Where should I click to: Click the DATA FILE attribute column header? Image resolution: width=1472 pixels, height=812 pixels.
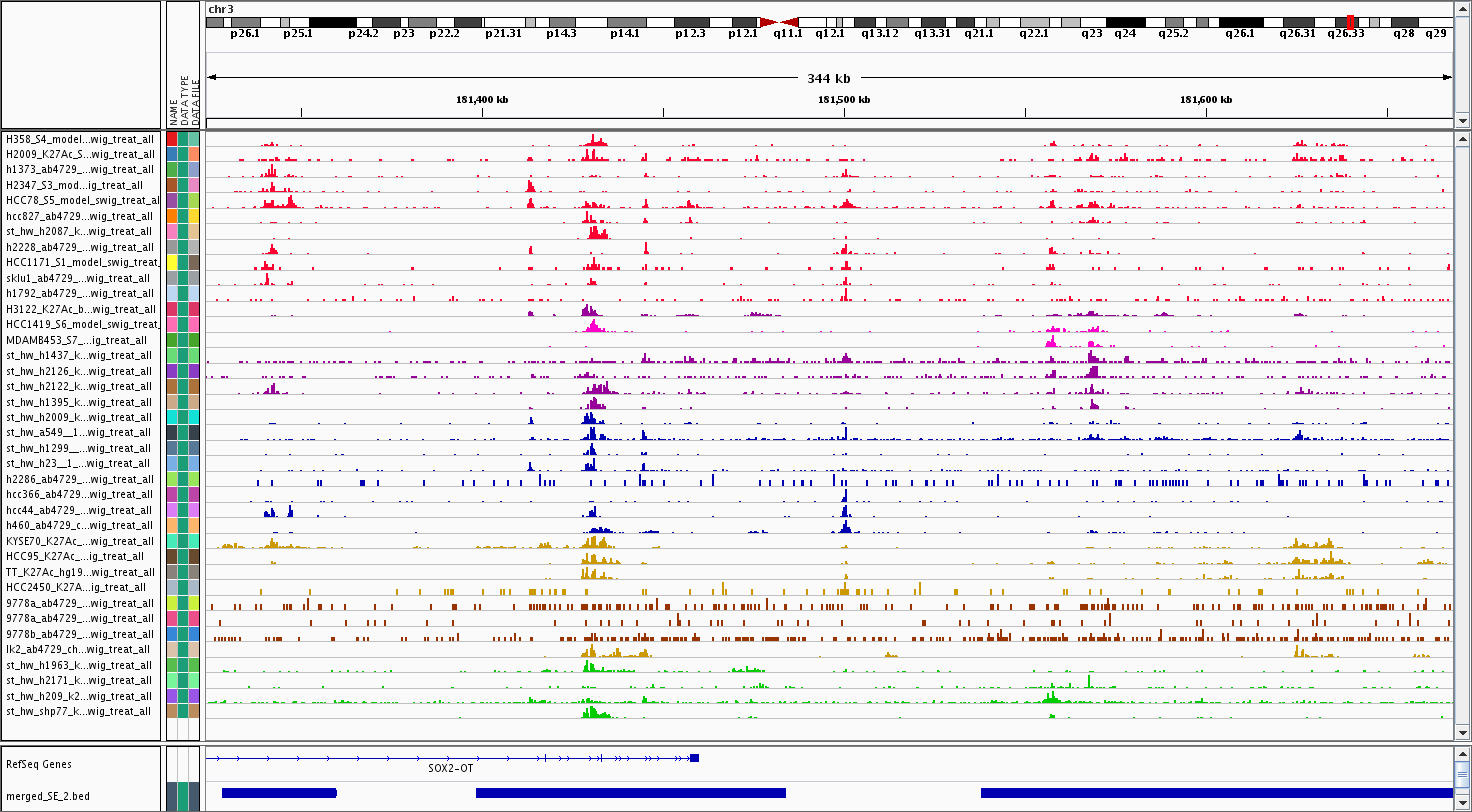click(196, 100)
